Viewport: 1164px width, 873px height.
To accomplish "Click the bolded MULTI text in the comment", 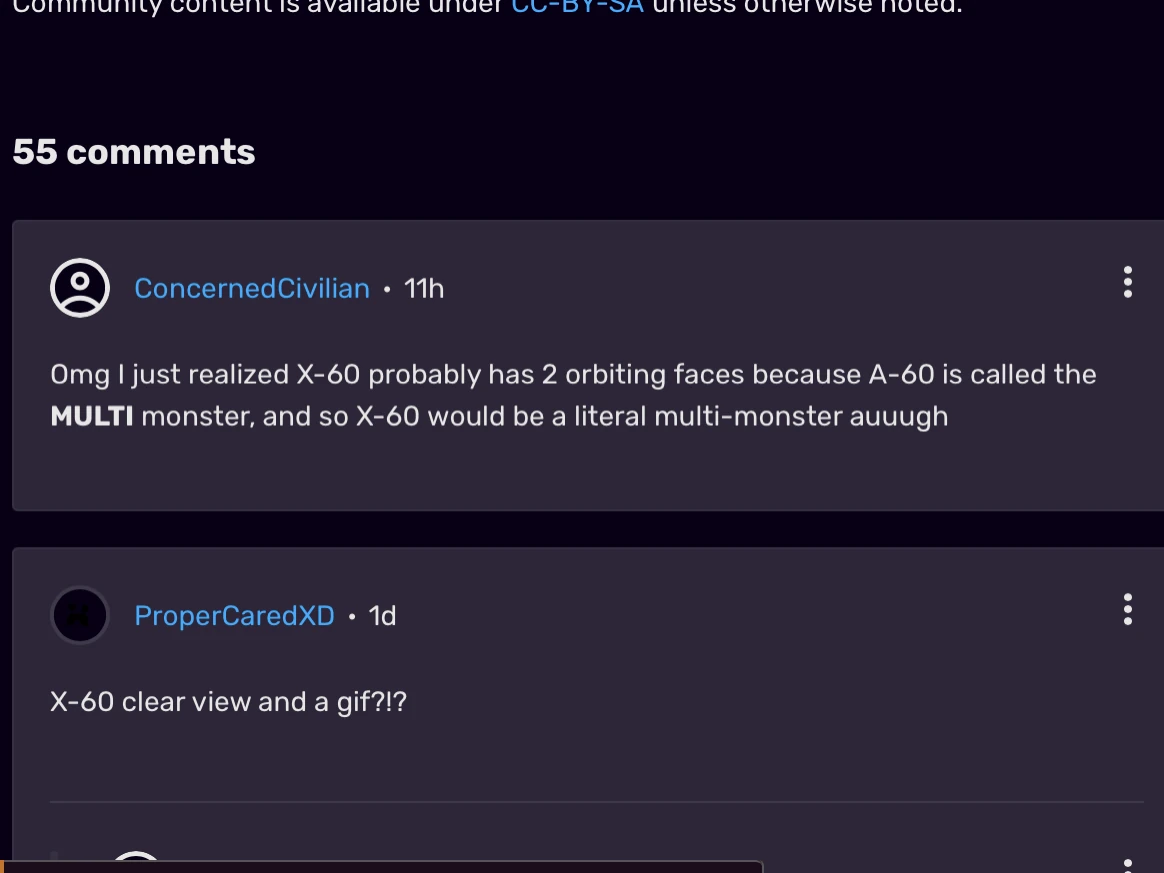I will tap(91, 416).
